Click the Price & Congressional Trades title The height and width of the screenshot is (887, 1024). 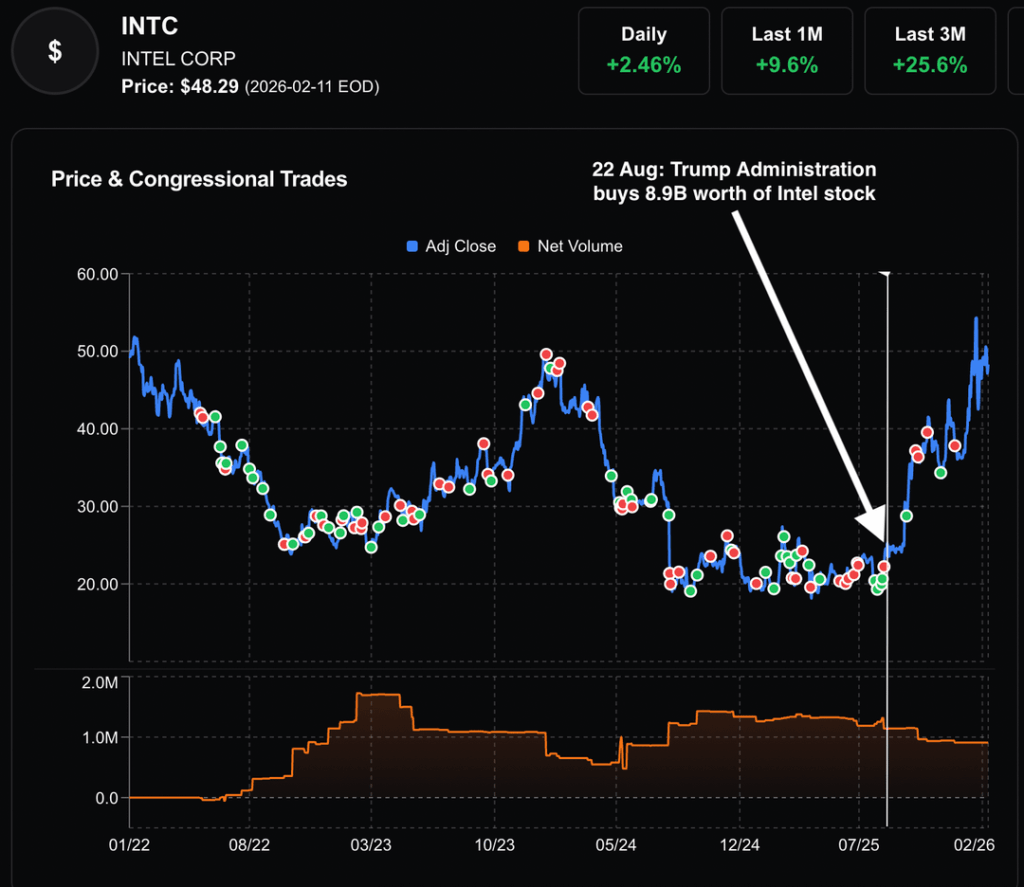(x=199, y=179)
